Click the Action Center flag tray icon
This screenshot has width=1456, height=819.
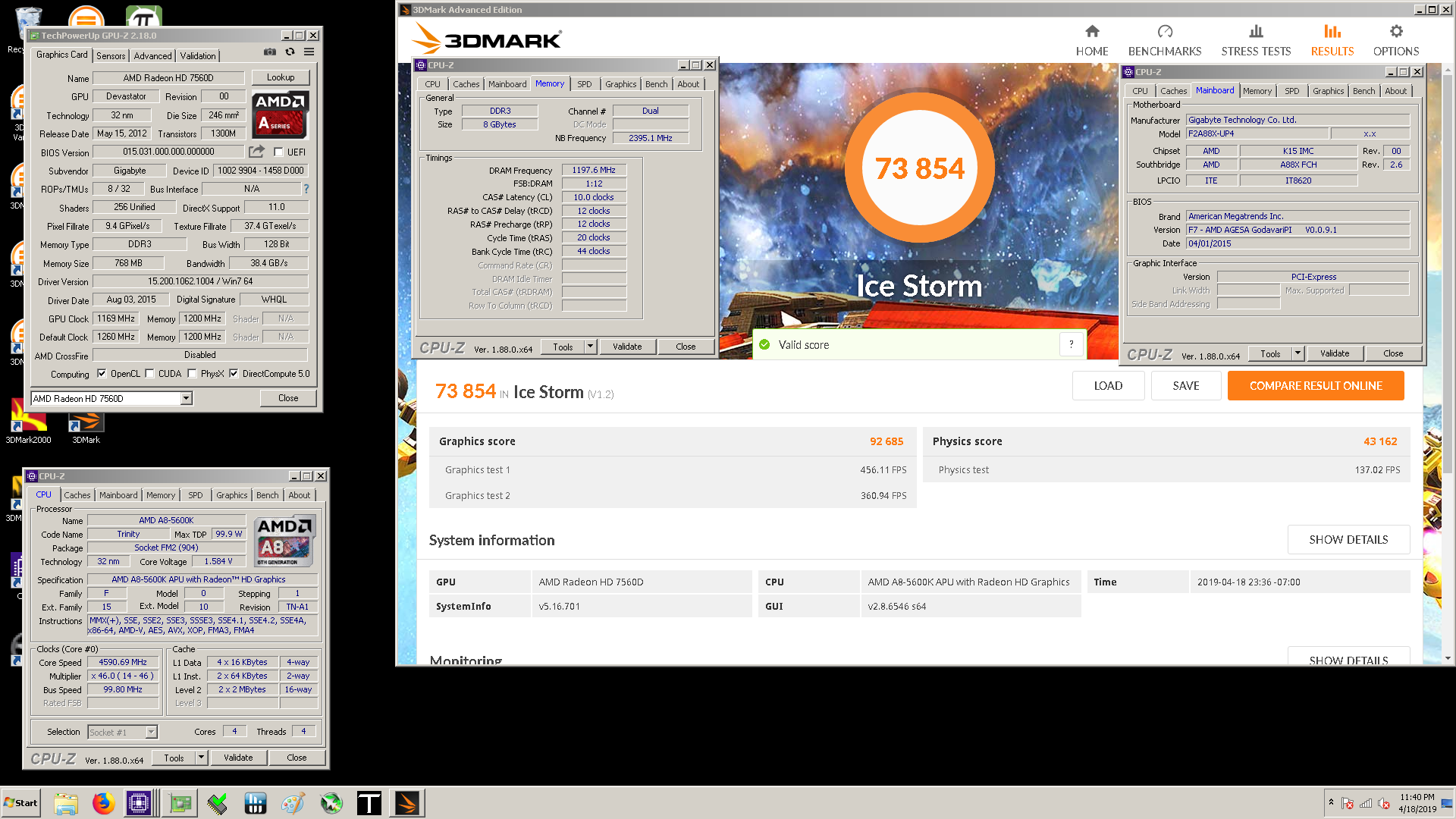1348,803
